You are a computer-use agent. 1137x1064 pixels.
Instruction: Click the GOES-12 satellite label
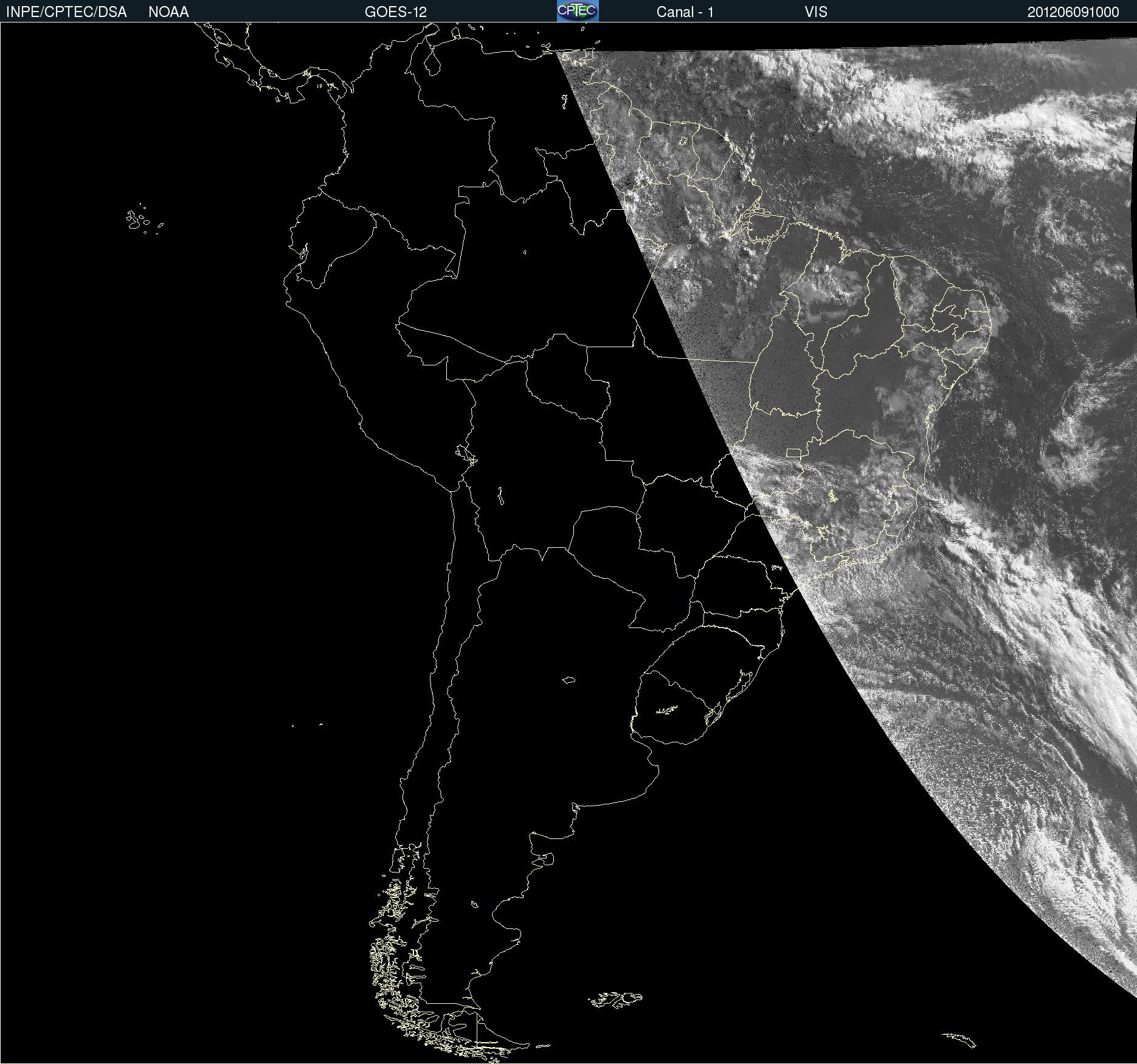(396, 12)
